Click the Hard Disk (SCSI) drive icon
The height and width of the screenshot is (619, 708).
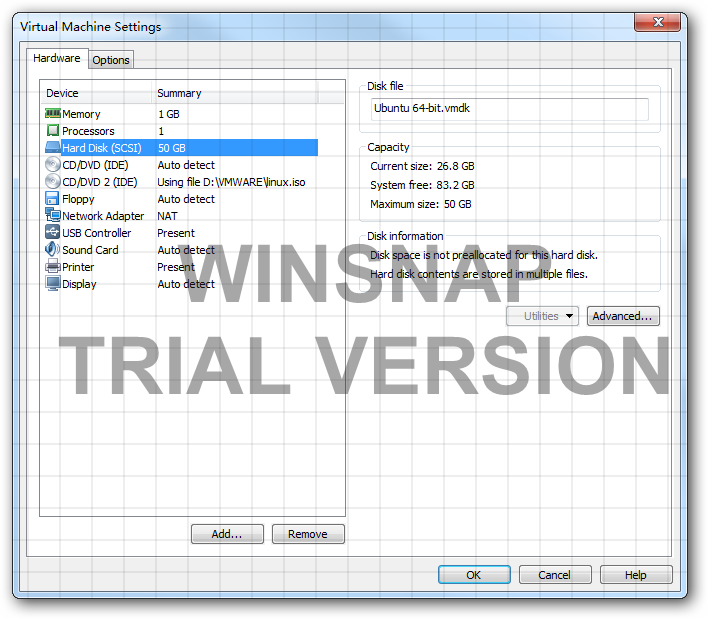53,147
